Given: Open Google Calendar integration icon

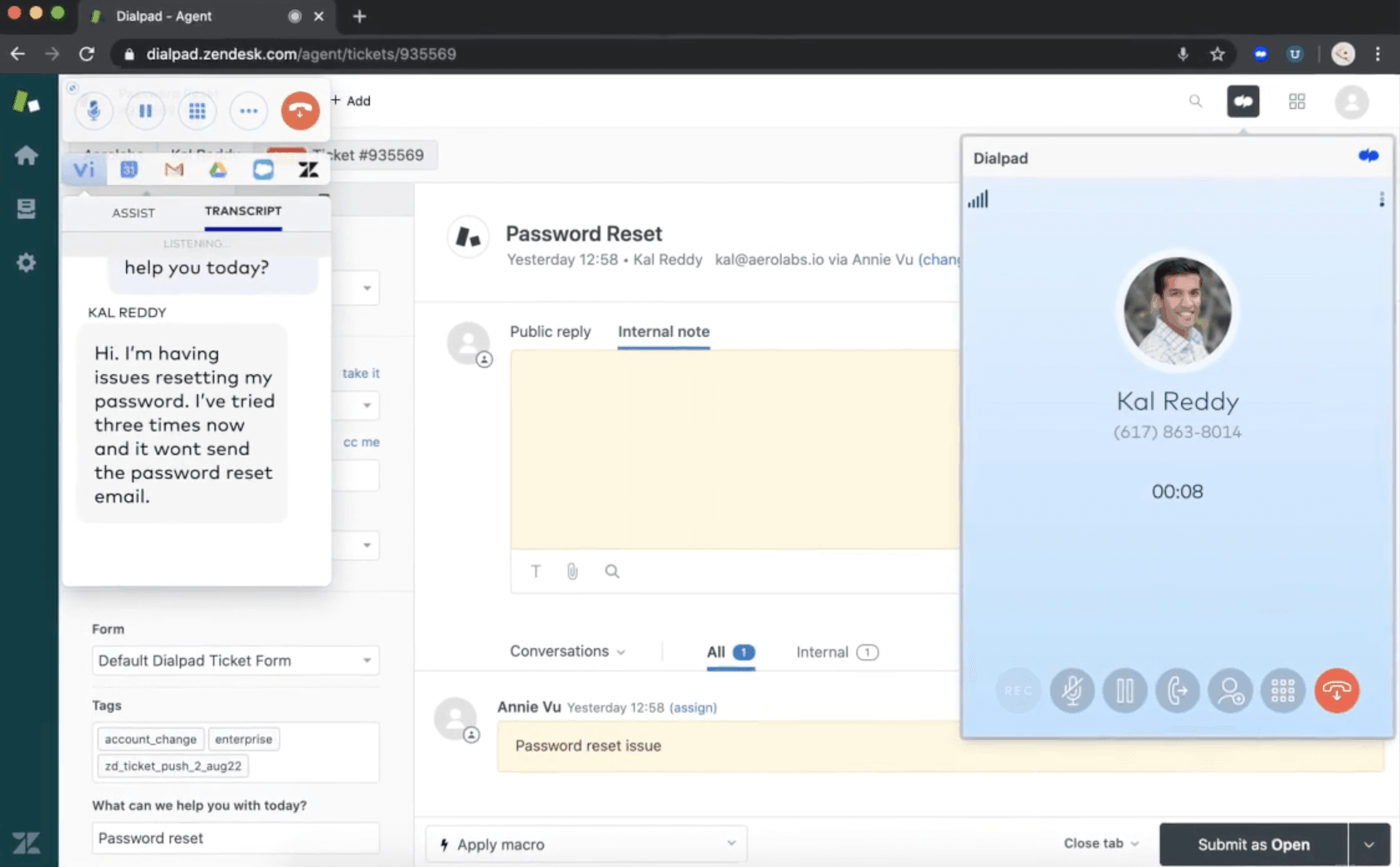Looking at the screenshot, I should tap(129, 169).
